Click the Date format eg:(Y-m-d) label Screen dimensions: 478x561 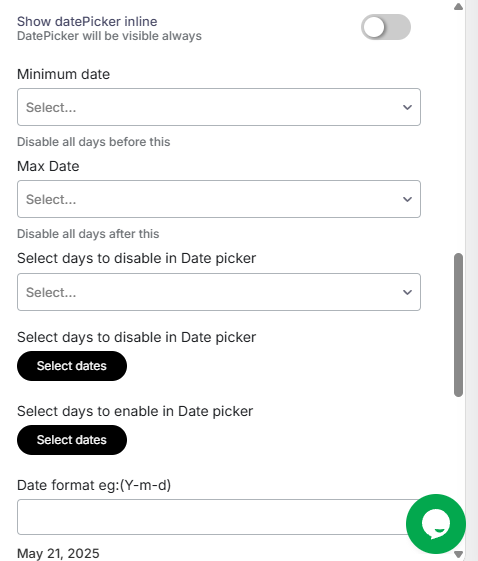(94, 486)
